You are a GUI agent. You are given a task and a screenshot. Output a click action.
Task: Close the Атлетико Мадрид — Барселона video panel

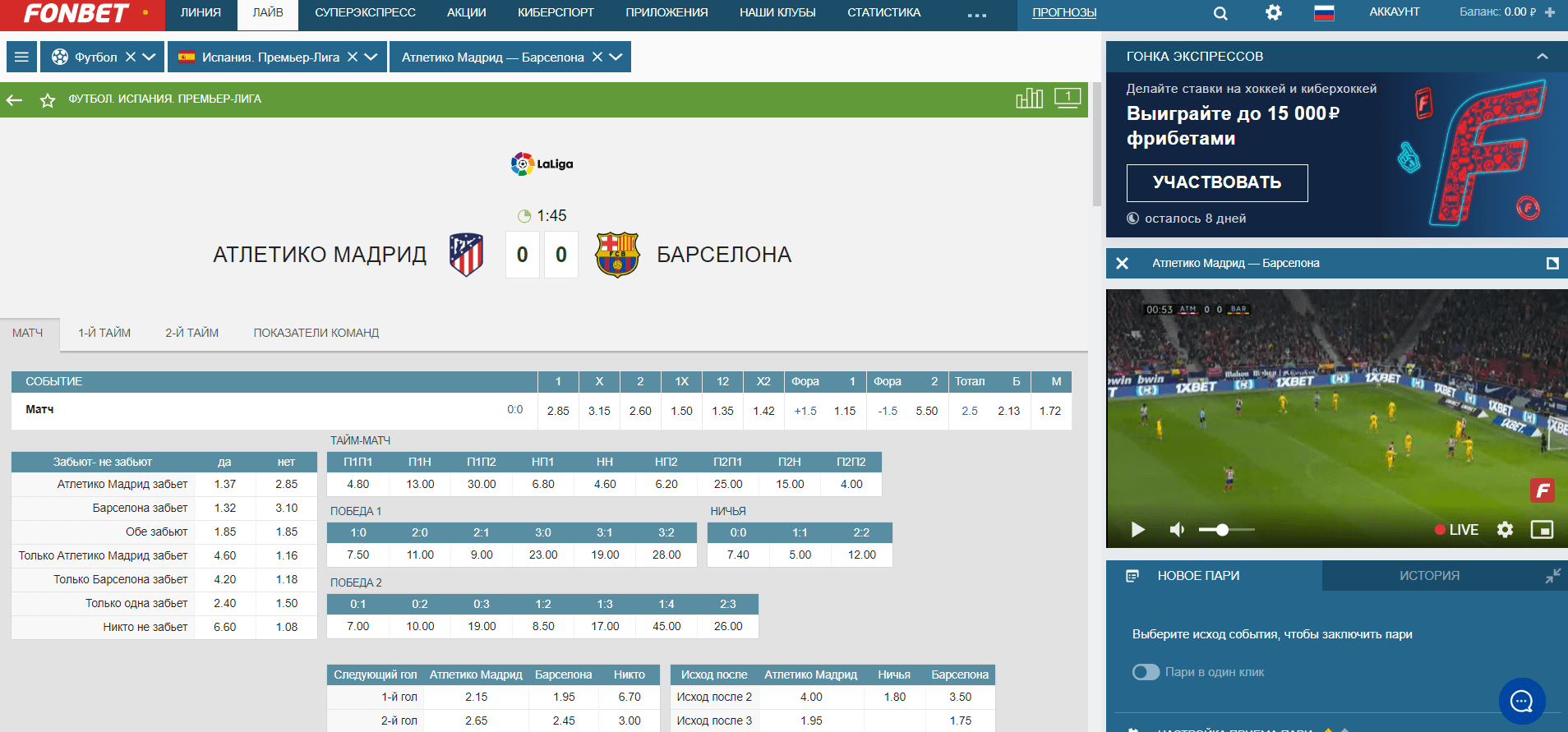pos(1122,264)
